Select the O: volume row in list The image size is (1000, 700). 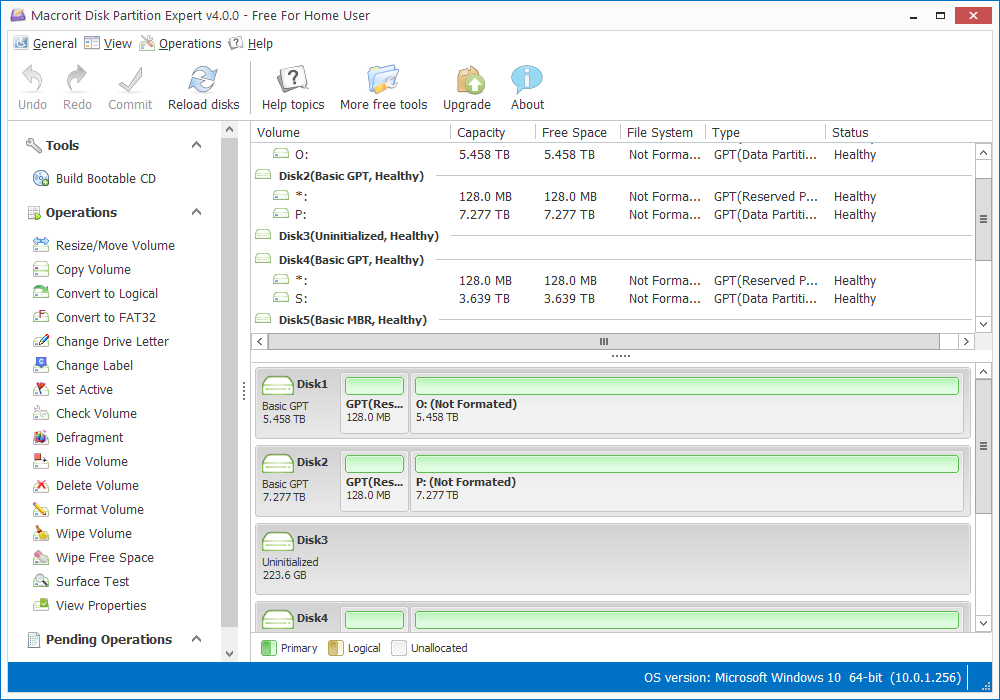click(x=613, y=154)
